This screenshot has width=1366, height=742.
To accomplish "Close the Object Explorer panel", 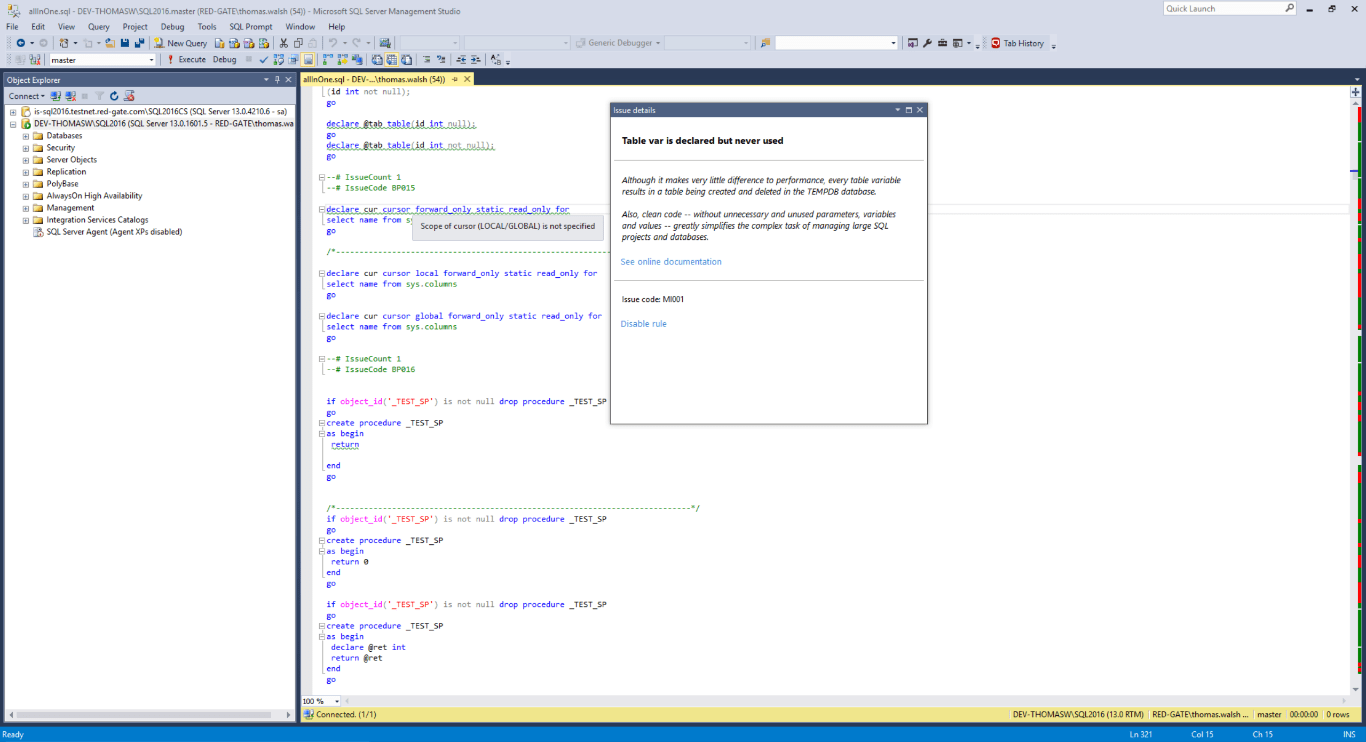I will point(289,80).
